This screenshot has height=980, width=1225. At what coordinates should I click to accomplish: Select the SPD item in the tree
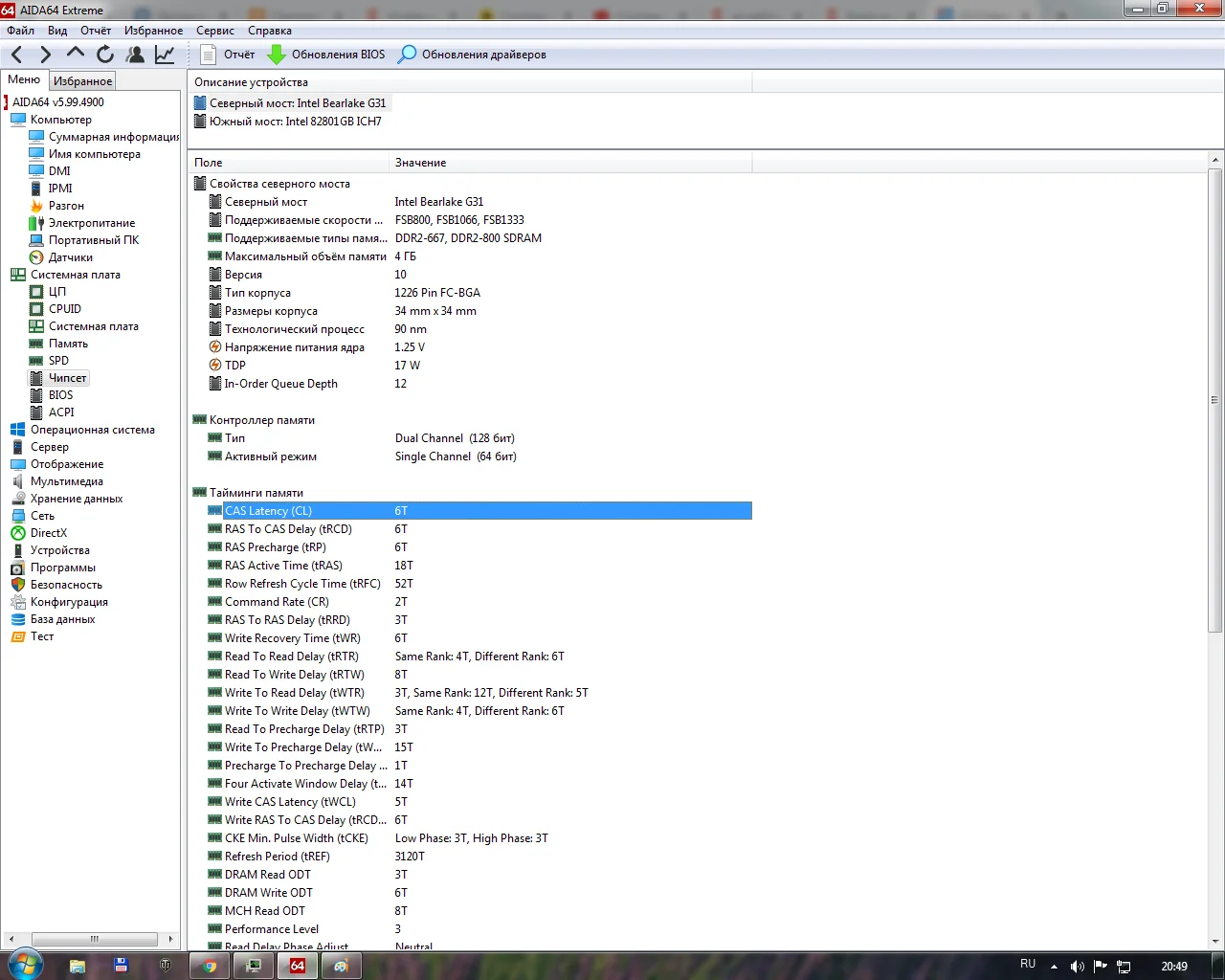[x=58, y=361]
